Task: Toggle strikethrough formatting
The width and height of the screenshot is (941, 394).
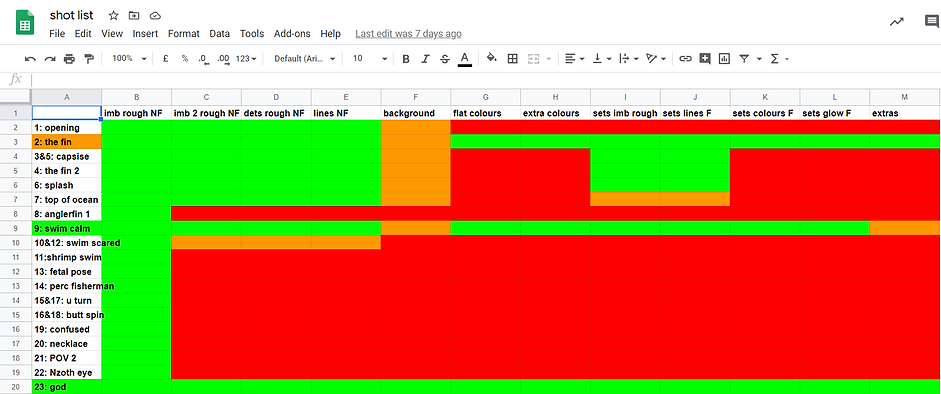Action: tap(445, 59)
